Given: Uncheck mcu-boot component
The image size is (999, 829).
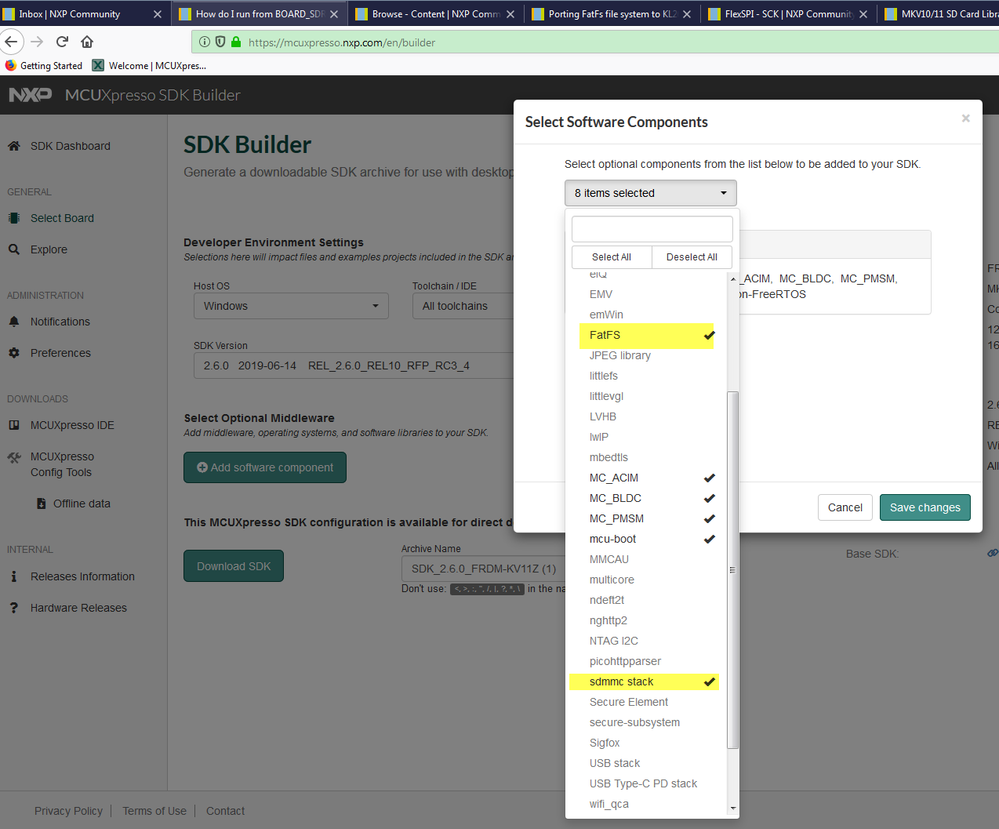Looking at the screenshot, I should (647, 539).
